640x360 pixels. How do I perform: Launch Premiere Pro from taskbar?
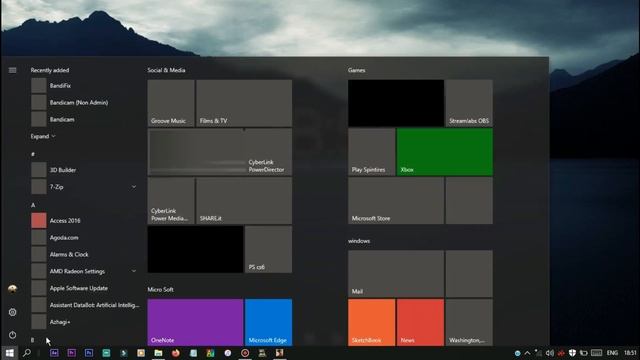71,353
